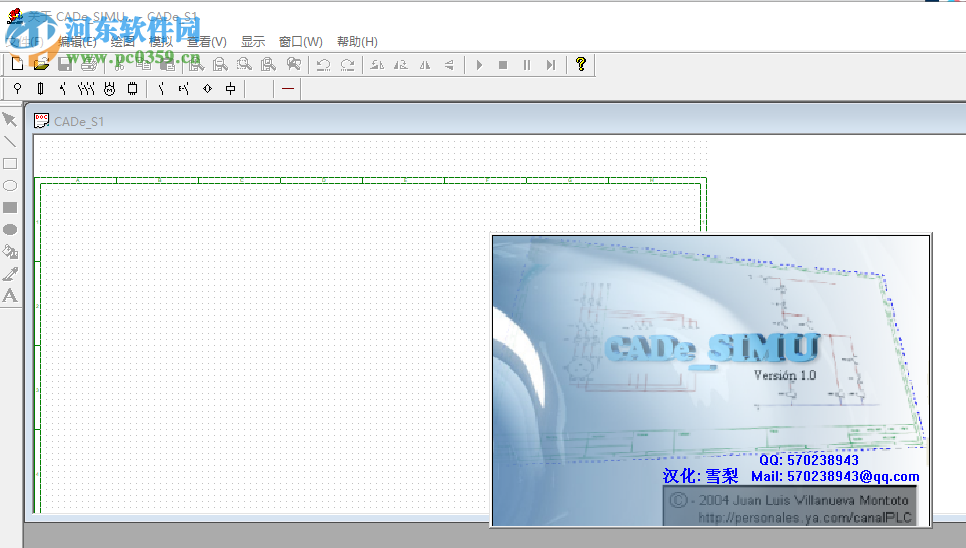Select the power supply symbol library
This screenshot has width=966, height=548.
[17, 89]
